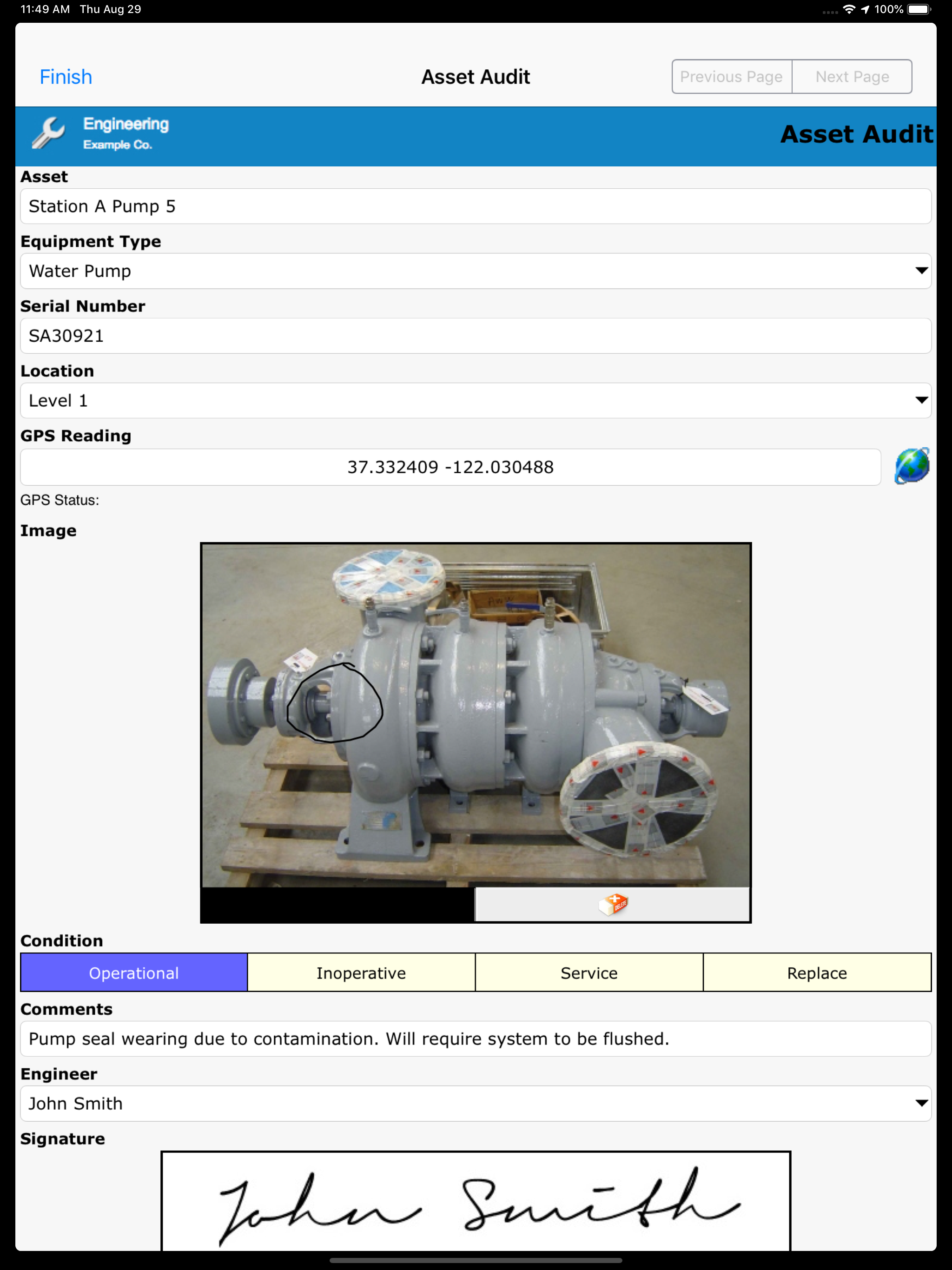This screenshot has height=1270, width=952.
Task: Tap the delete image icon
Action: [x=613, y=904]
